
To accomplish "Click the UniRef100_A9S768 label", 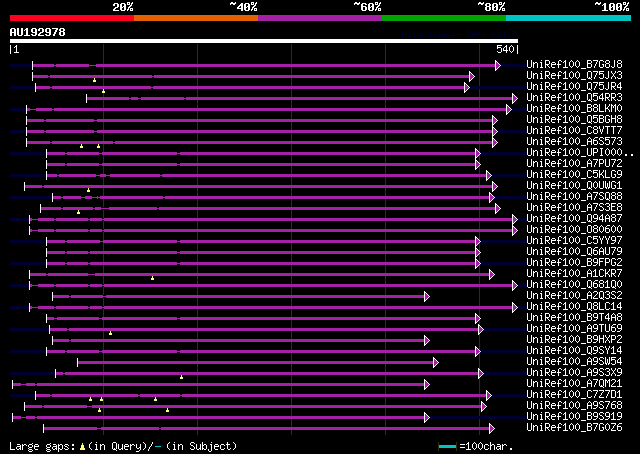I will tap(574, 405).
